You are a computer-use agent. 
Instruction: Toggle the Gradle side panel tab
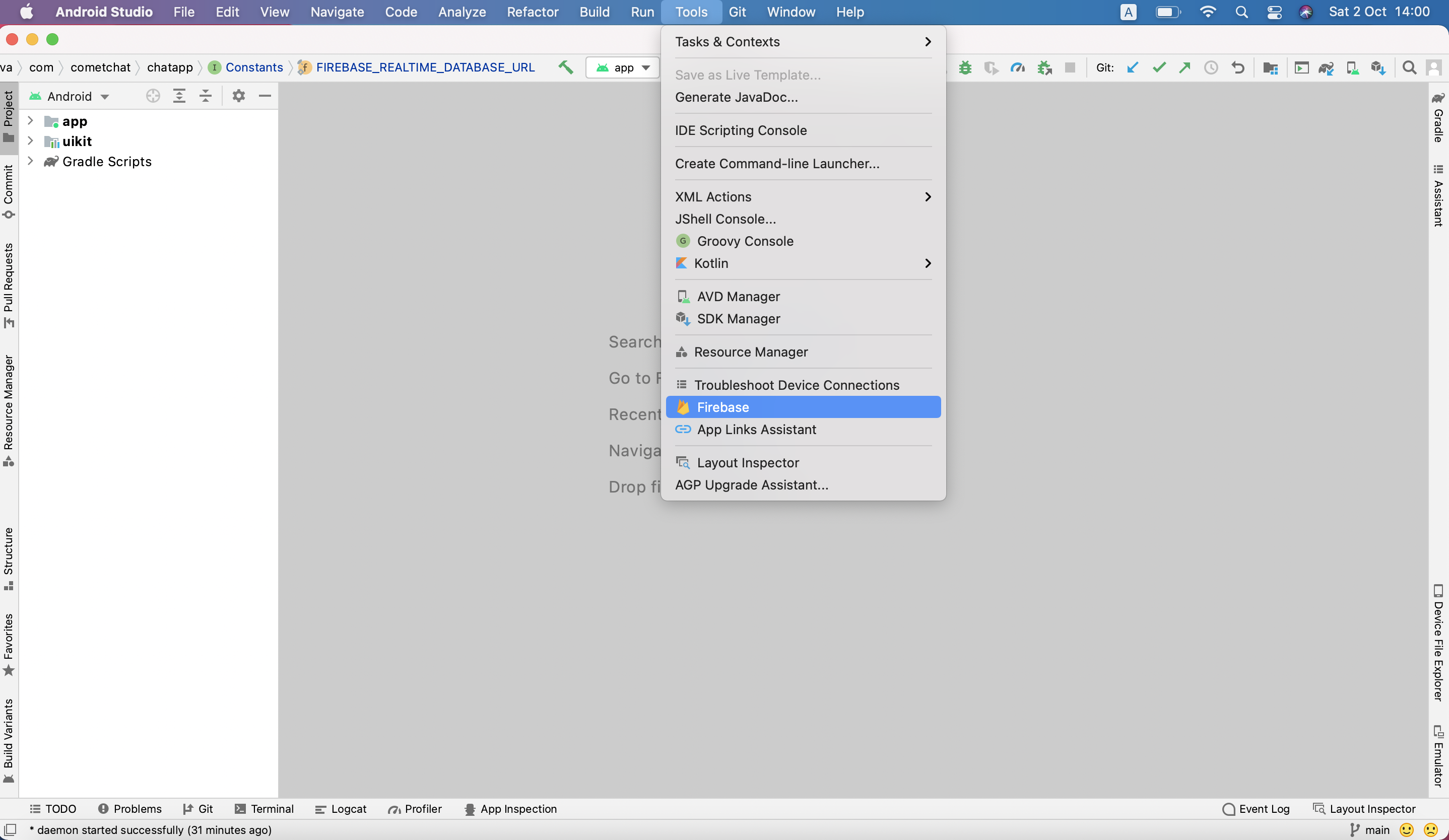click(1438, 117)
